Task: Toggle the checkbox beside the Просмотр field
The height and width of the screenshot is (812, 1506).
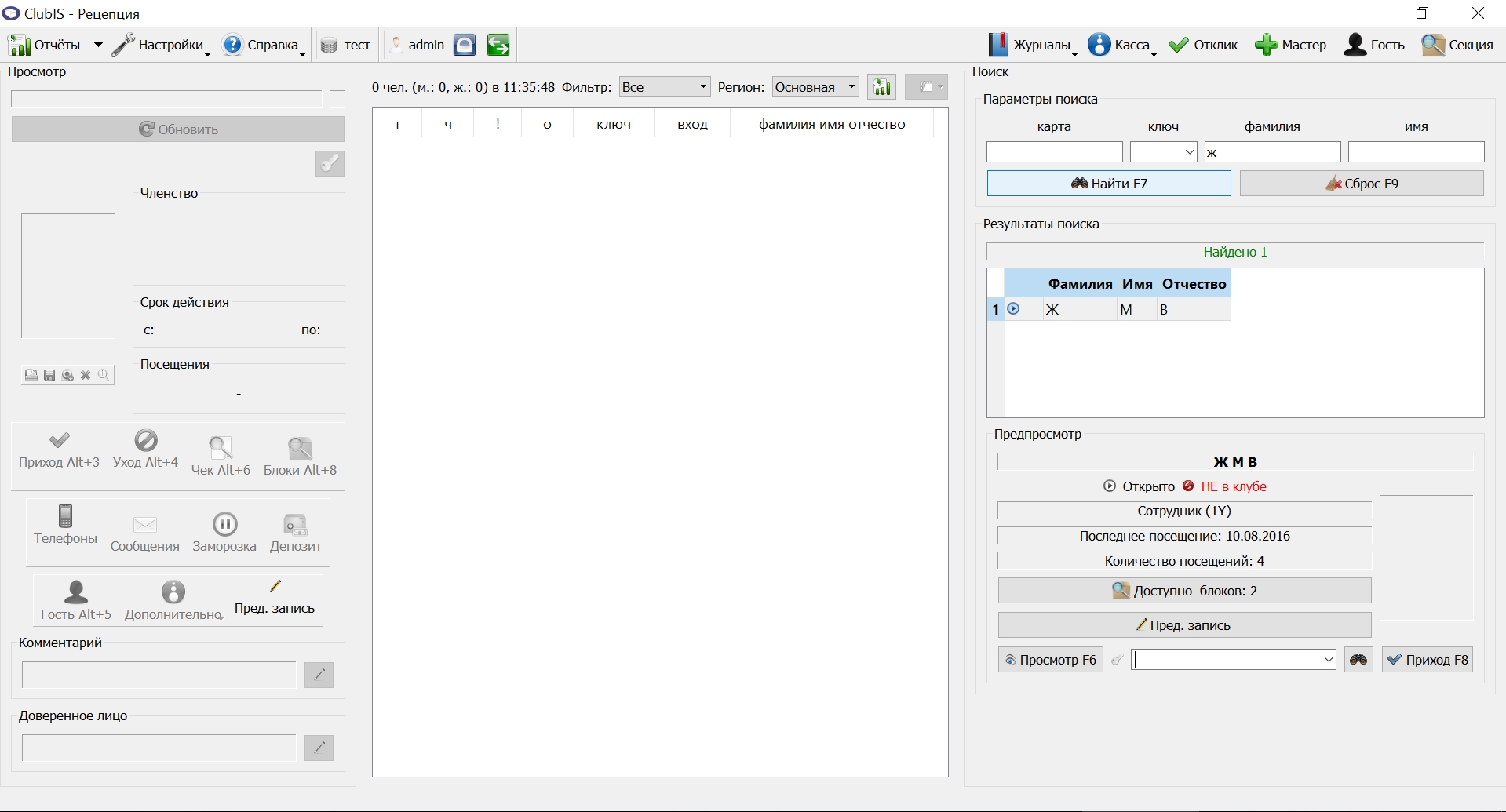Action: click(x=337, y=99)
